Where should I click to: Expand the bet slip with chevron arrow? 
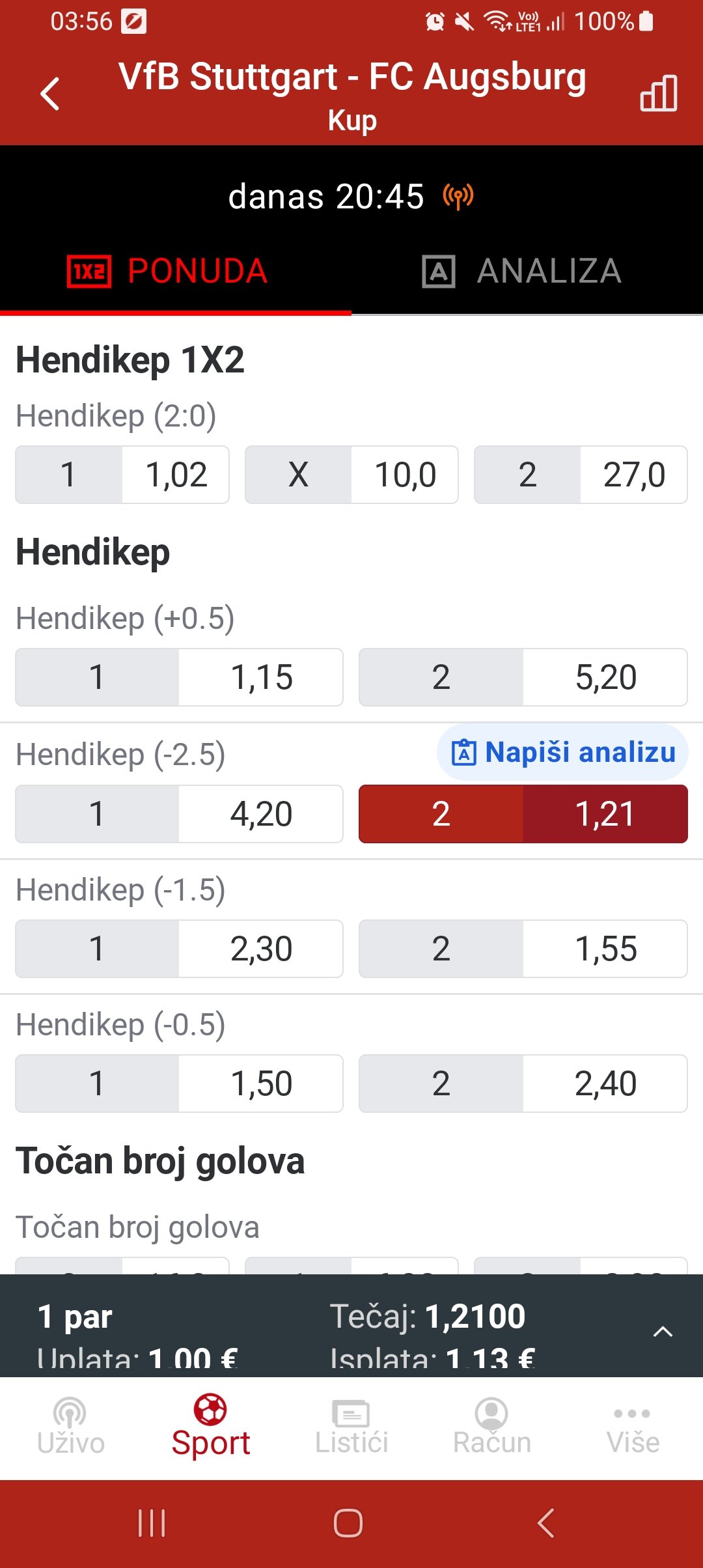pos(663,1332)
